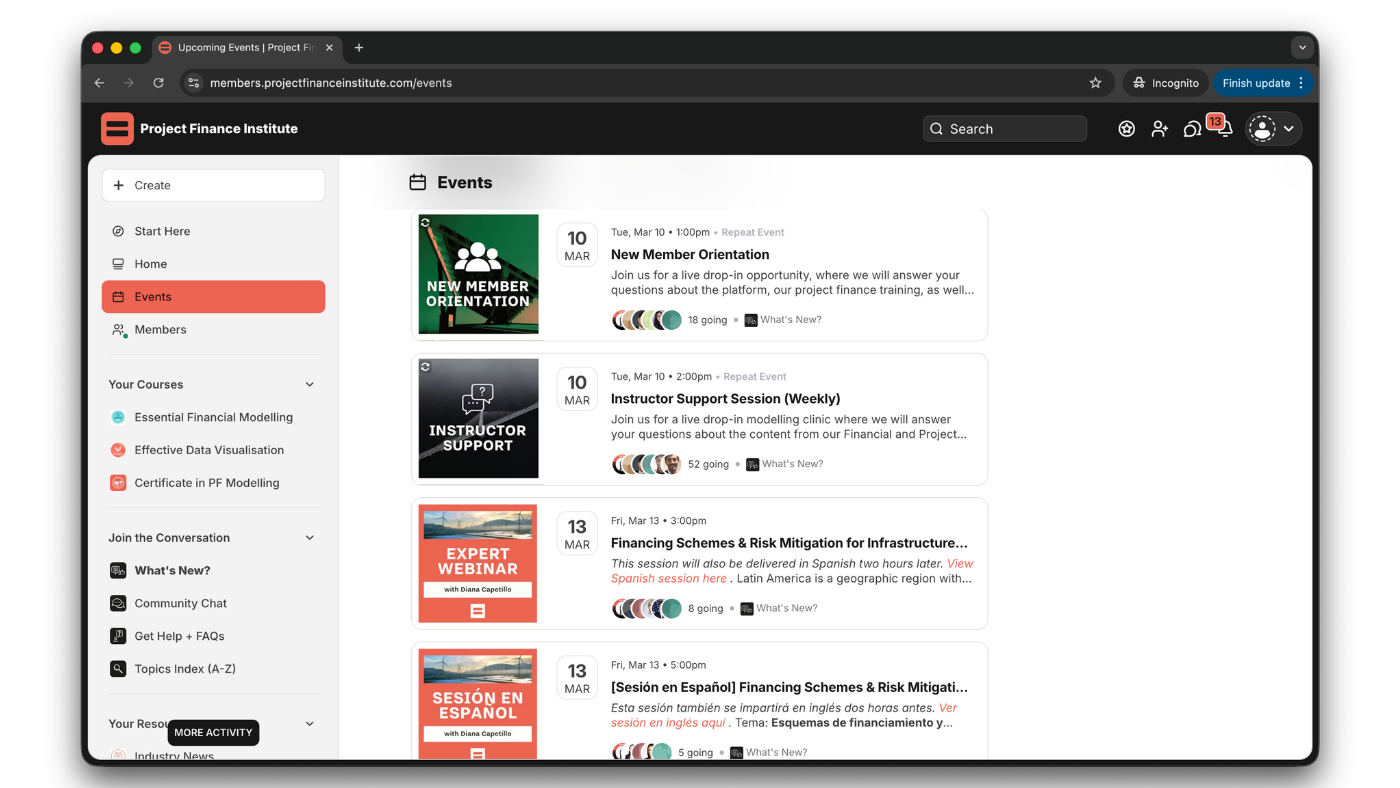Click the profile avatar icon

pos(1263,129)
